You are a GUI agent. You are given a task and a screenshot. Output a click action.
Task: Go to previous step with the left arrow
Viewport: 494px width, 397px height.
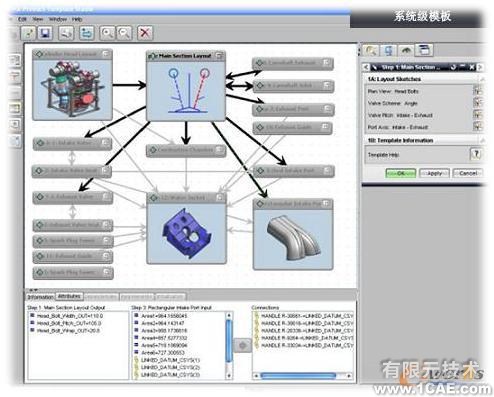point(366,67)
